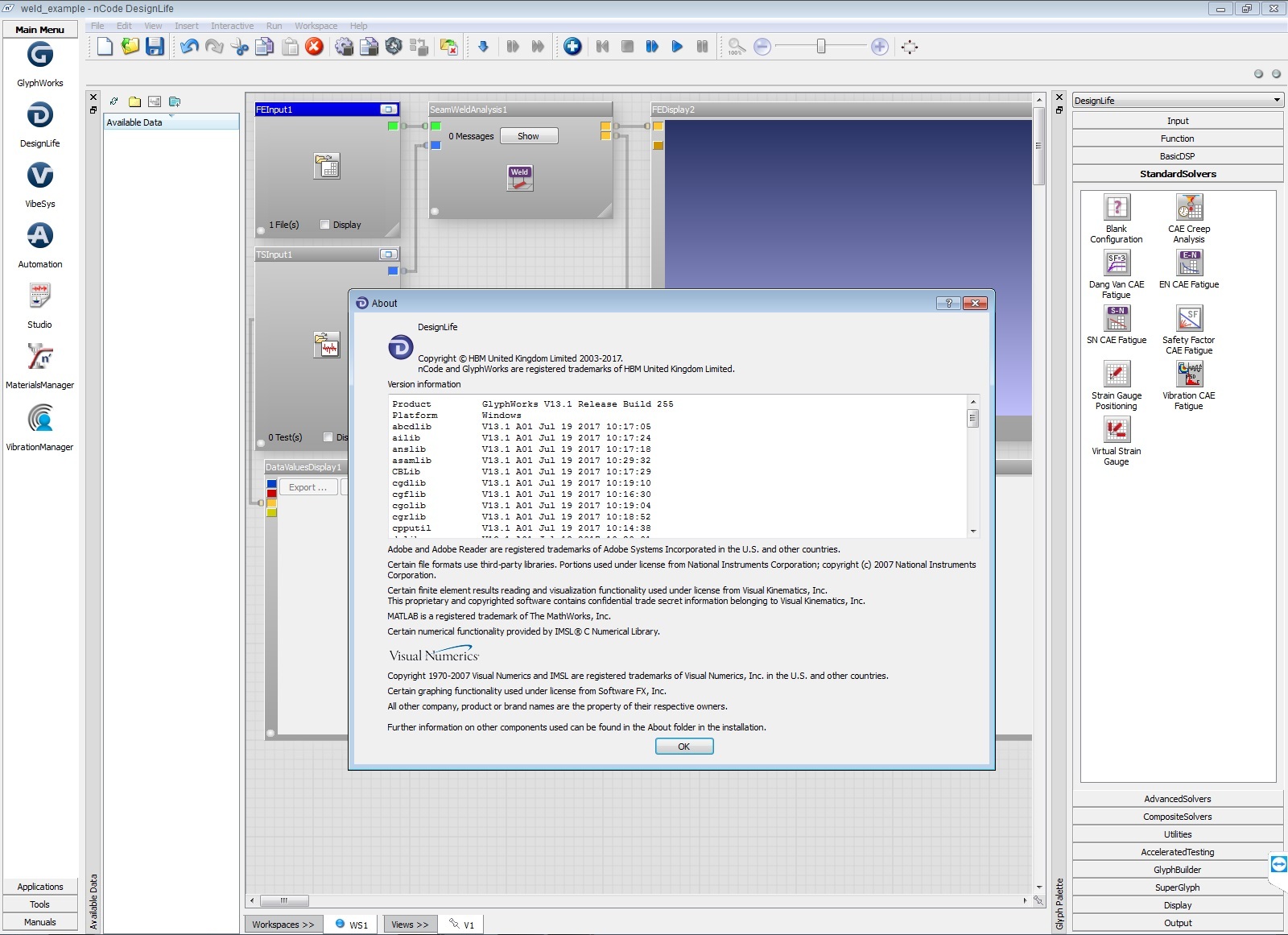Screen dimensions: 1288x935
Task: Expand the CompositeSolvers palette section
Action: click(1178, 817)
